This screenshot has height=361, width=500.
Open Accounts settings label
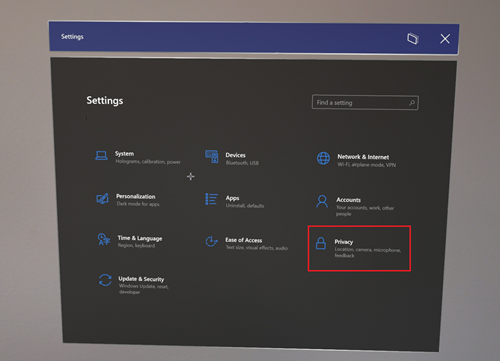click(x=348, y=200)
